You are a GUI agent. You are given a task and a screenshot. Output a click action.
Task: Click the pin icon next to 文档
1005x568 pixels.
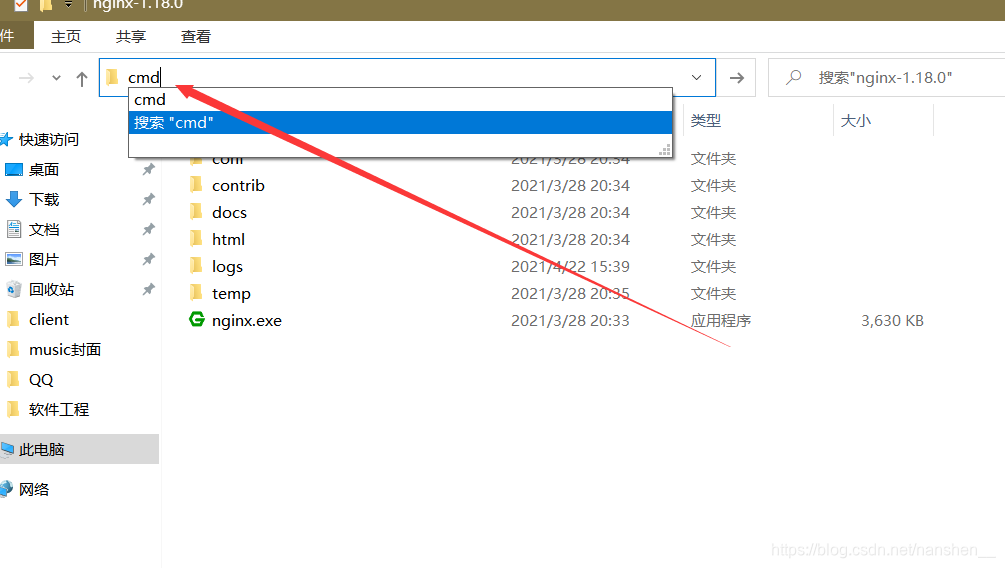pos(149,229)
